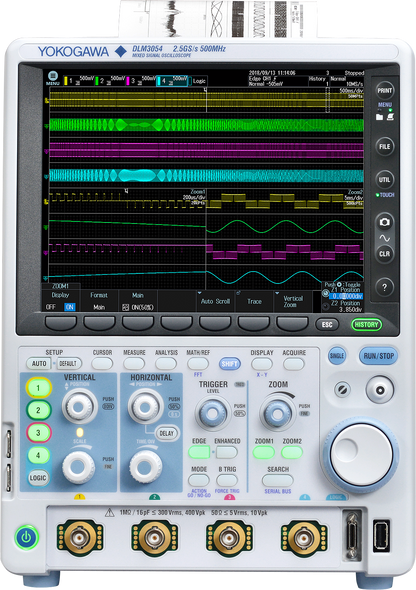Toggle channel 3 with the magenta key
Screen dimensions: 416x590
pos(38,433)
